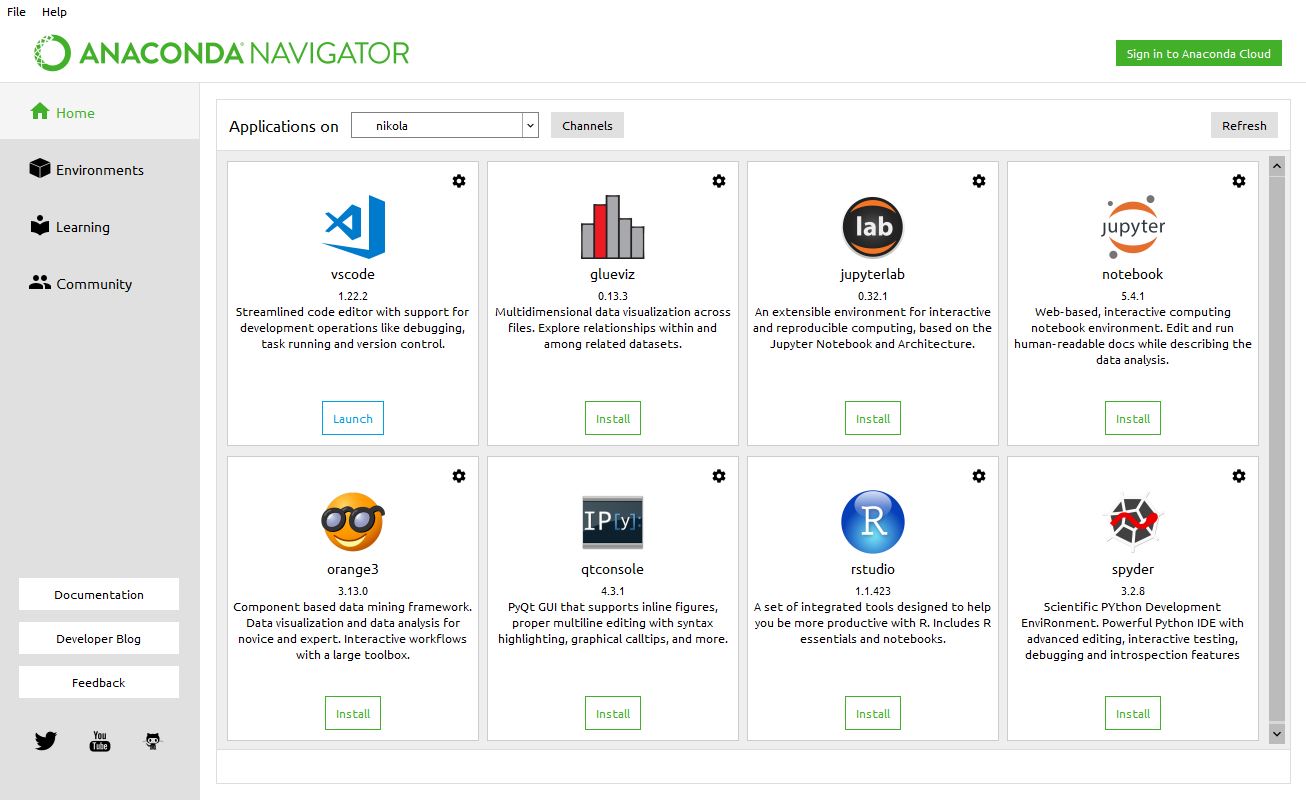Click the Spyder web logo
Image resolution: width=1306 pixels, height=800 pixels.
(1133, 522)
